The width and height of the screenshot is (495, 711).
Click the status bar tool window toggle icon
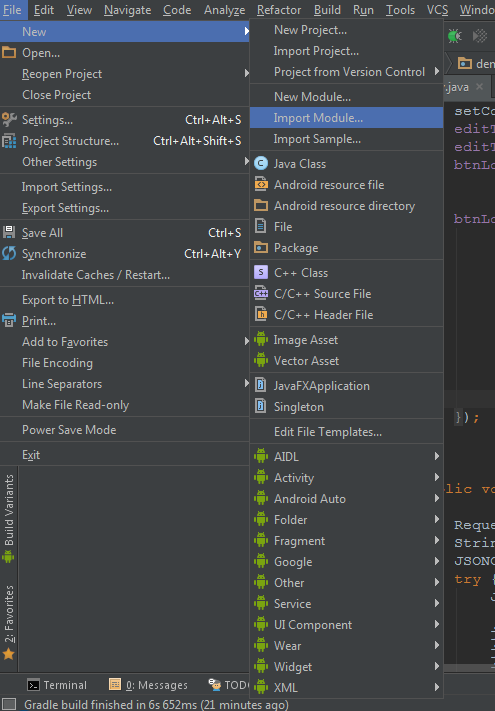(x=10, y=705)
